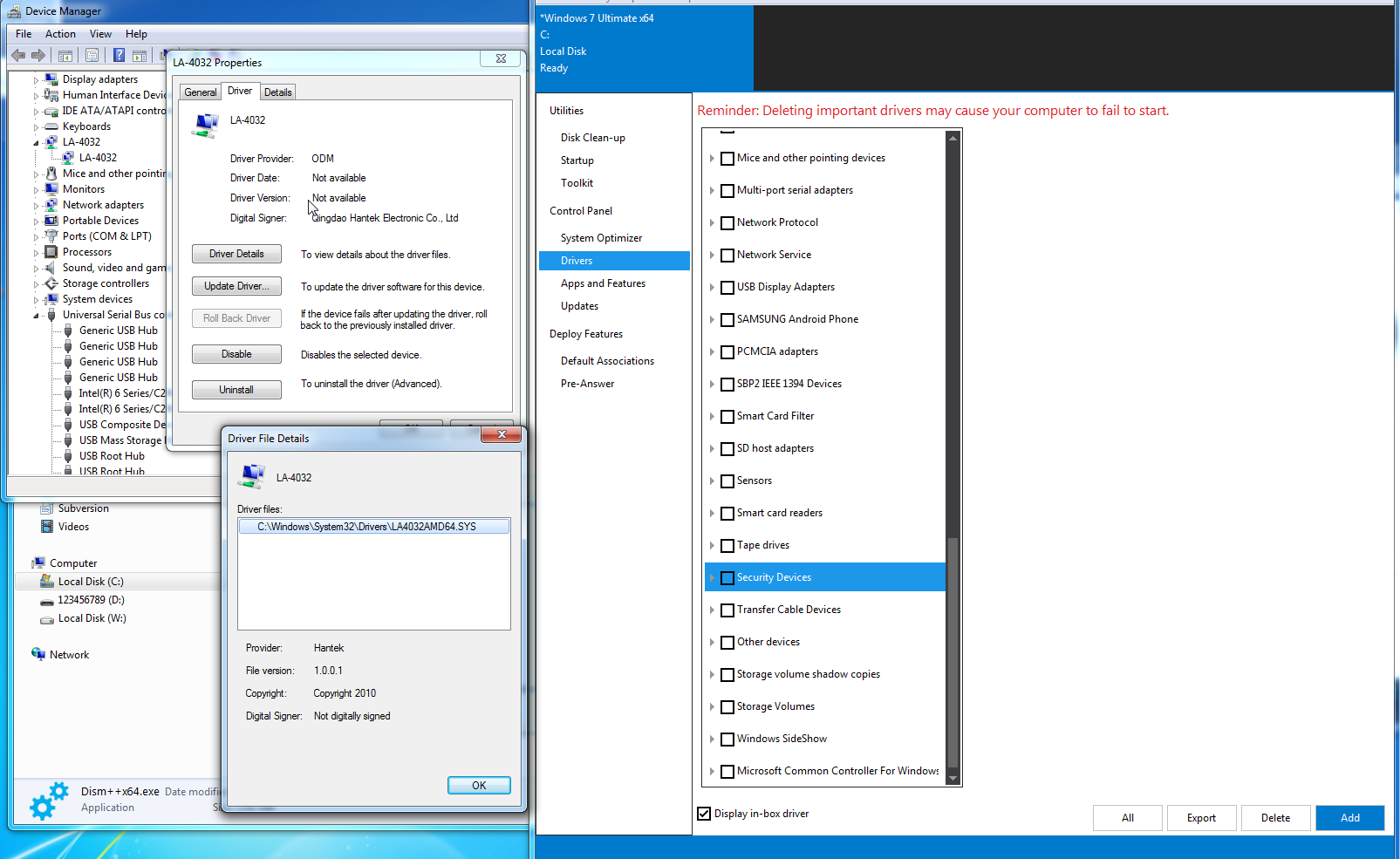This screenshot has height=859, width=1400.
Task: Click the Back arrow in Device Manager toolbar
Action: (x=18, y=55)
